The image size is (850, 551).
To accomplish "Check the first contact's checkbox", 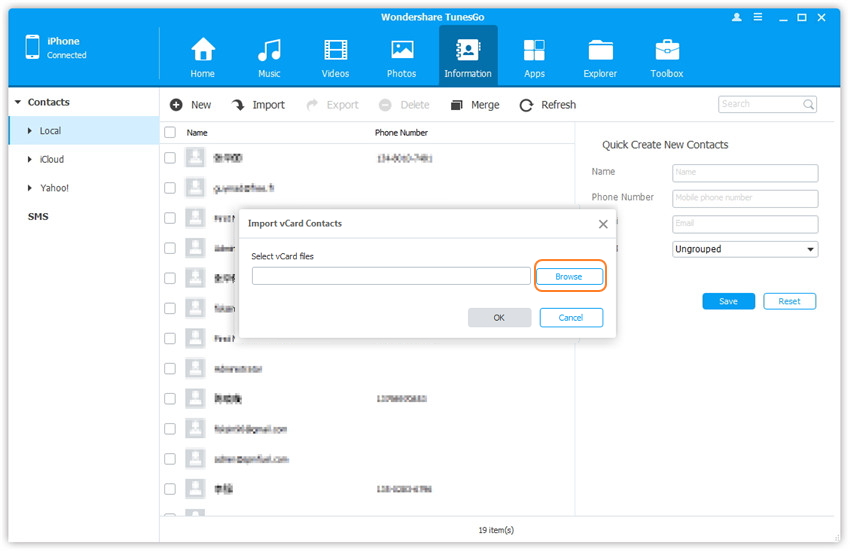I will (170, 158).
